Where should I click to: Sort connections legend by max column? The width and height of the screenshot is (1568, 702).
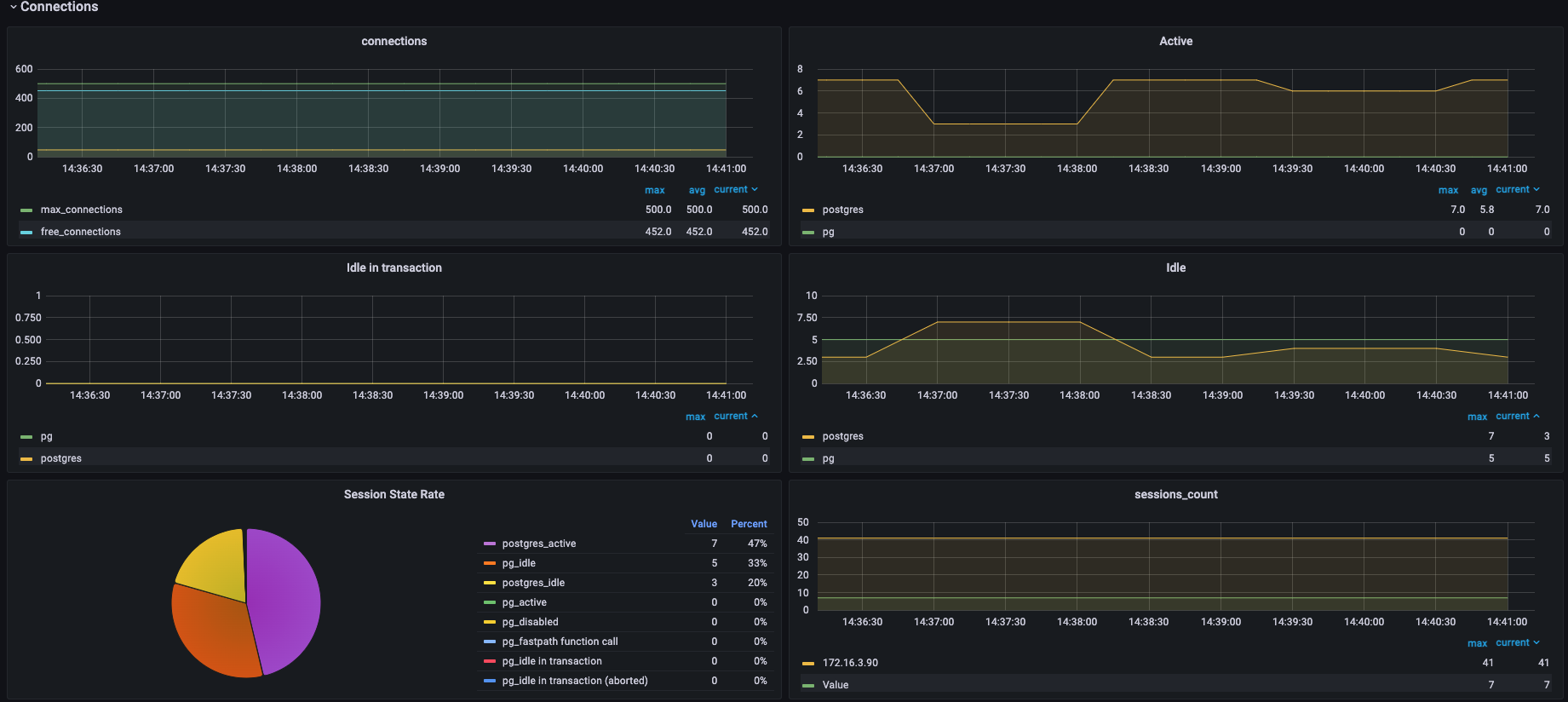(654, 190)
